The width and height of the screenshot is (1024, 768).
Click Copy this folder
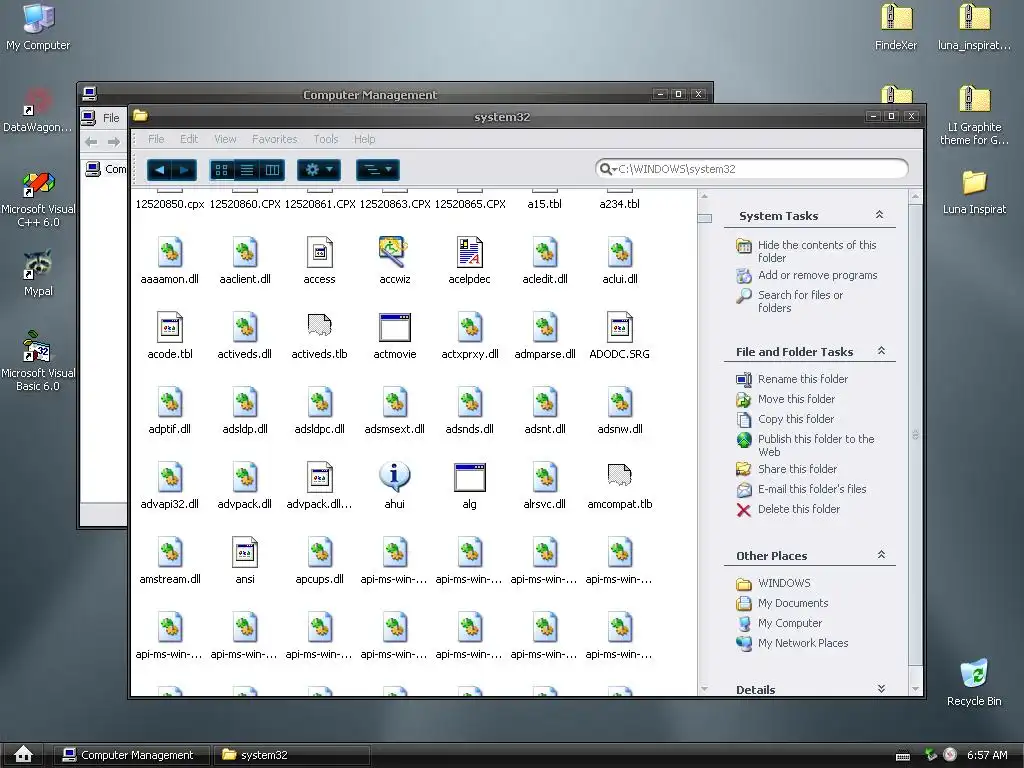tap(795, 419)
